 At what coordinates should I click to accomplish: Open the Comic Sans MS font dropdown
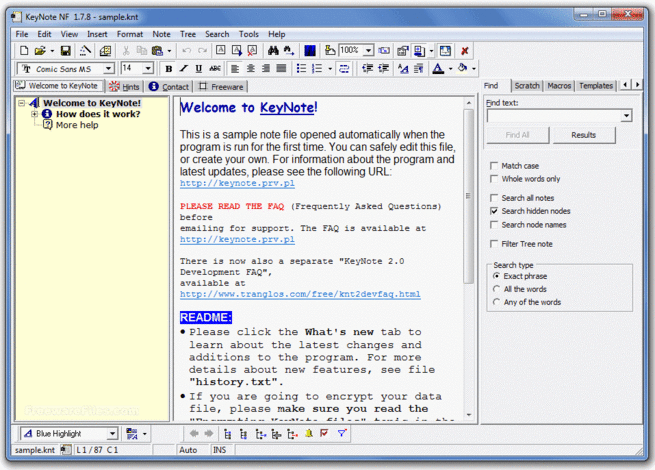(x=109, y=69)
